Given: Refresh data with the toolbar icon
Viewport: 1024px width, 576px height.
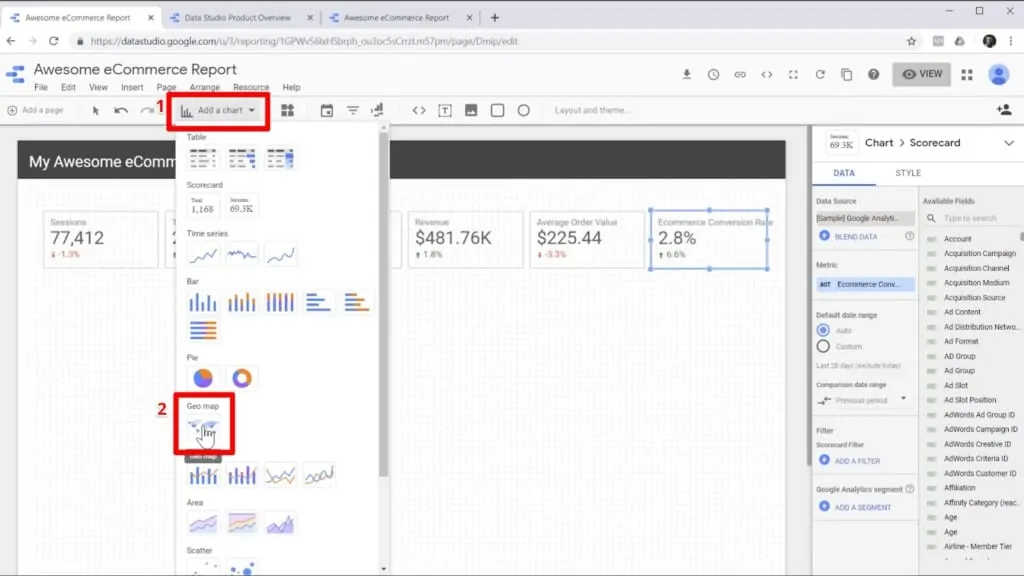Looking at the screenshot, I should [x=820, y=74].
